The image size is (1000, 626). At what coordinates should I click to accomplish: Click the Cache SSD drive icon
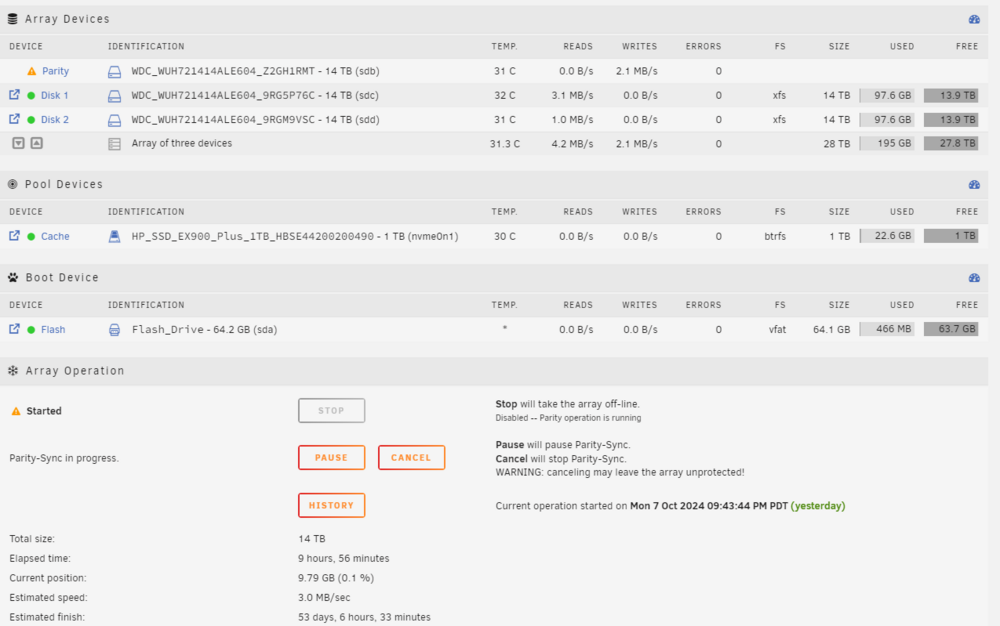114,237
